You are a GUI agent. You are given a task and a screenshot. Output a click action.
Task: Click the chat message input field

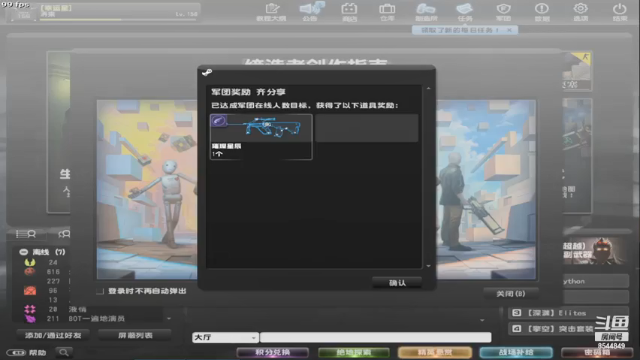[376, 338]
